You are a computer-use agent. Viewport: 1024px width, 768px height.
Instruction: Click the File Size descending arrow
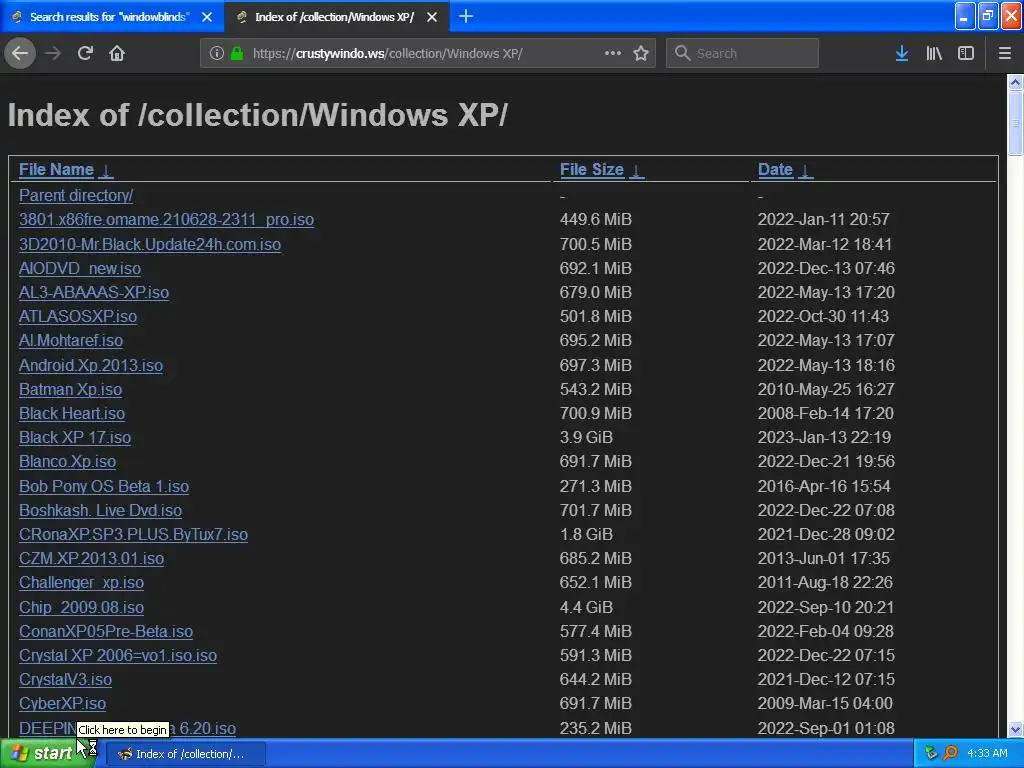pos(637,171)
